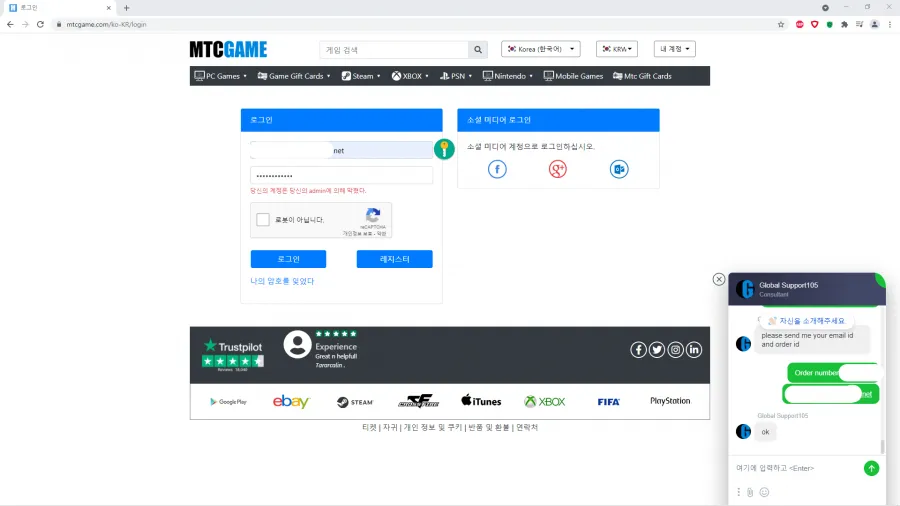900x506 pixels.
Task: Expand the Game Gift Cards menu
Action: pos(294,76)
